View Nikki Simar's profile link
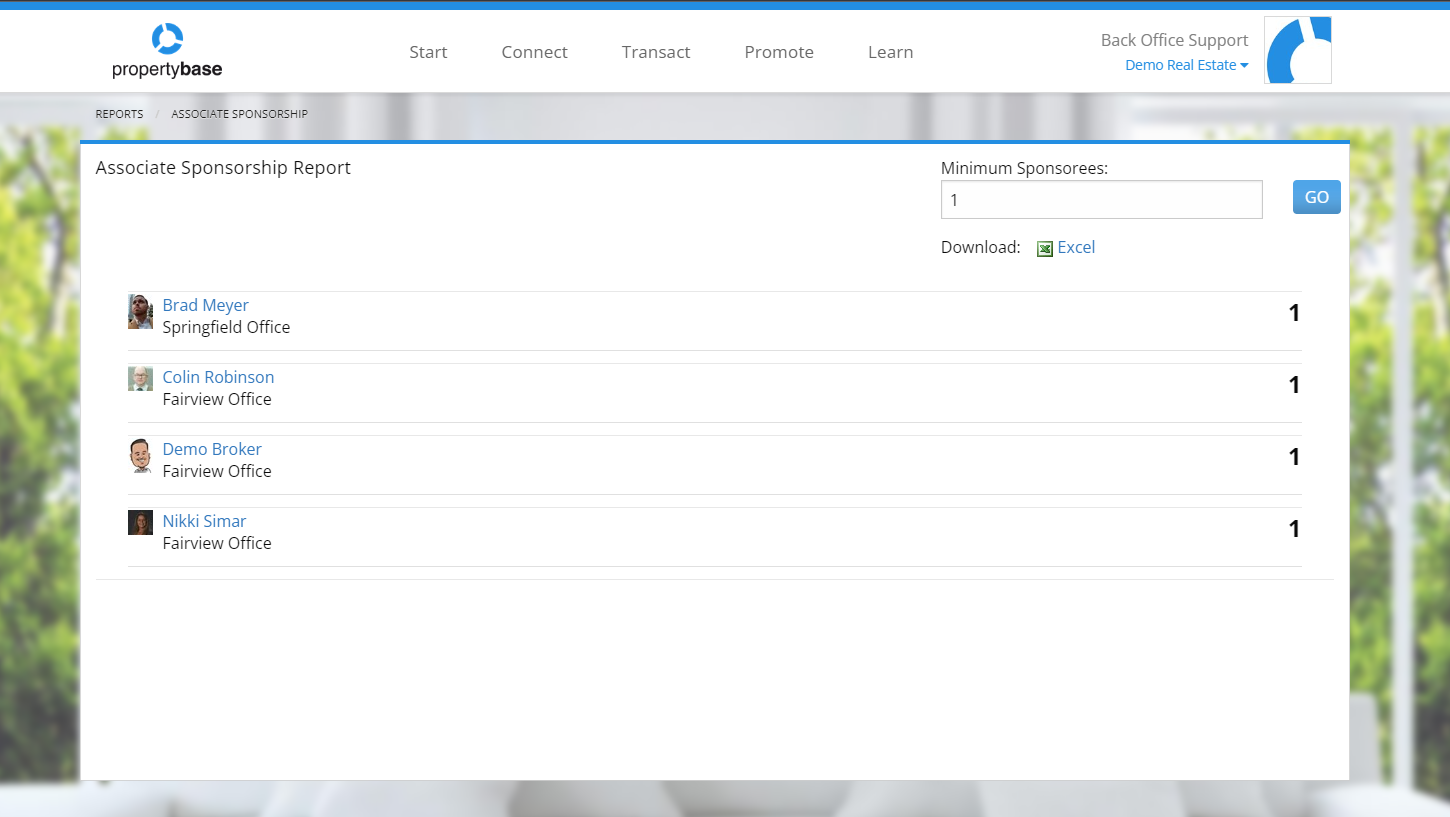Screen dimensions: 1450x817 point(204,521)
